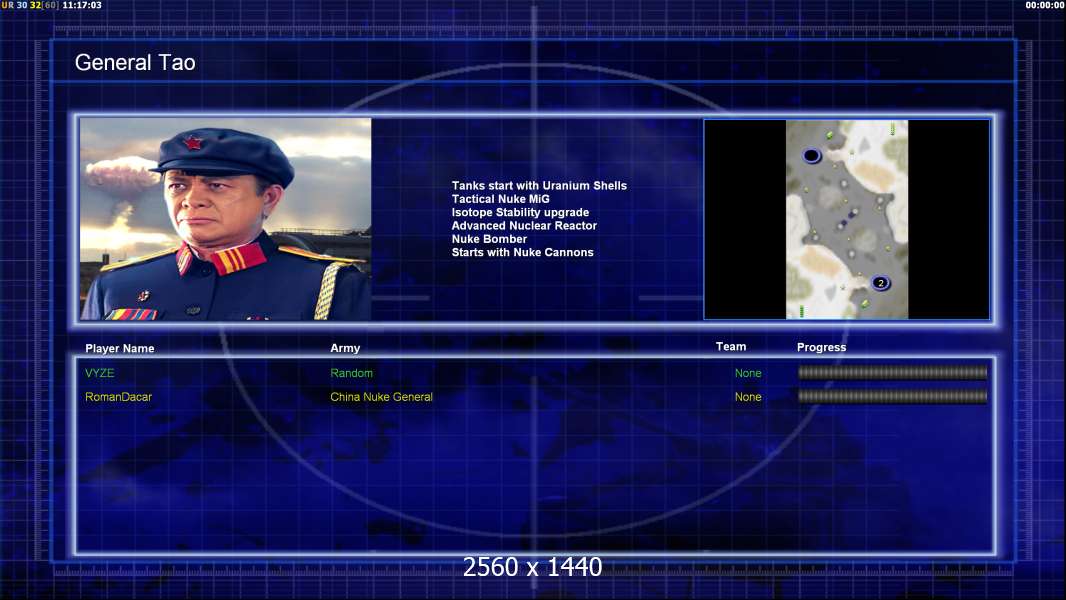Screen dimensions: 1066x600
Task: Click the Progress column header
Action: click(x=821, y=347)
